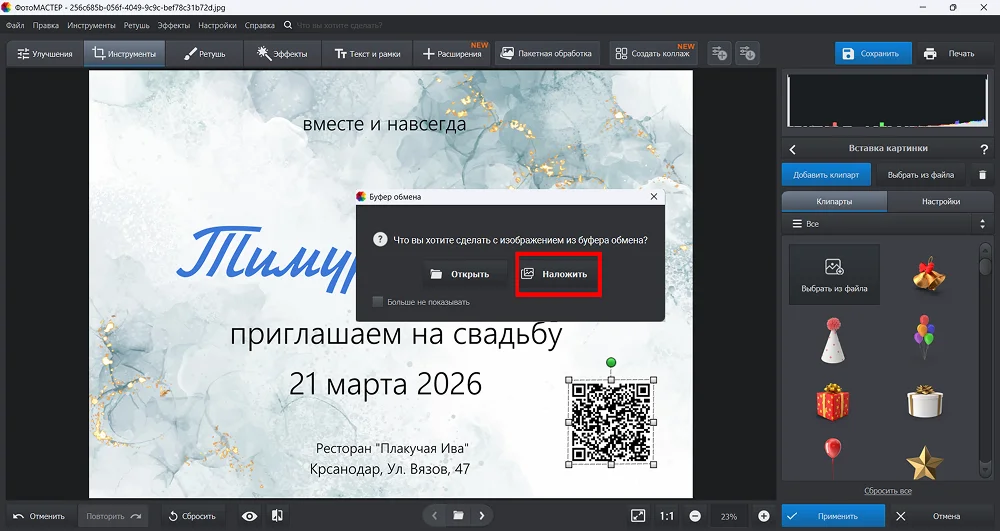Zoom out with the minus icon
This screenshot has width=1000, height=531.
[695, 516]
